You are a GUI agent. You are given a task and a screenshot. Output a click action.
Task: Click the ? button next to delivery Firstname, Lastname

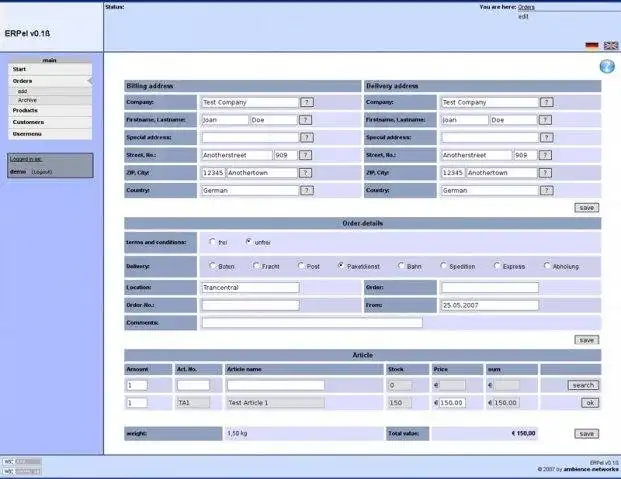[545, 120]
